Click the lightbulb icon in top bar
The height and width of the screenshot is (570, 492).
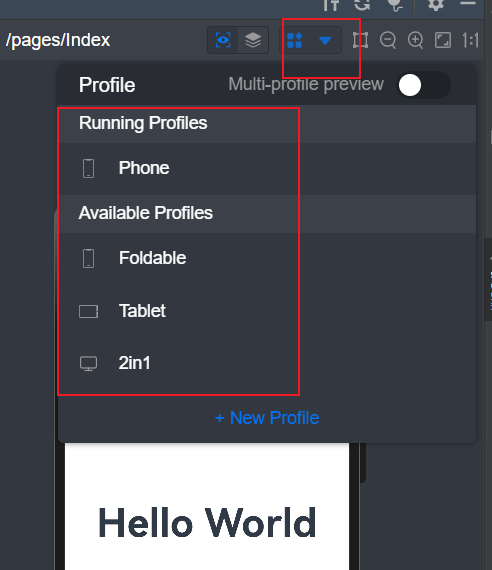[396, 5]
